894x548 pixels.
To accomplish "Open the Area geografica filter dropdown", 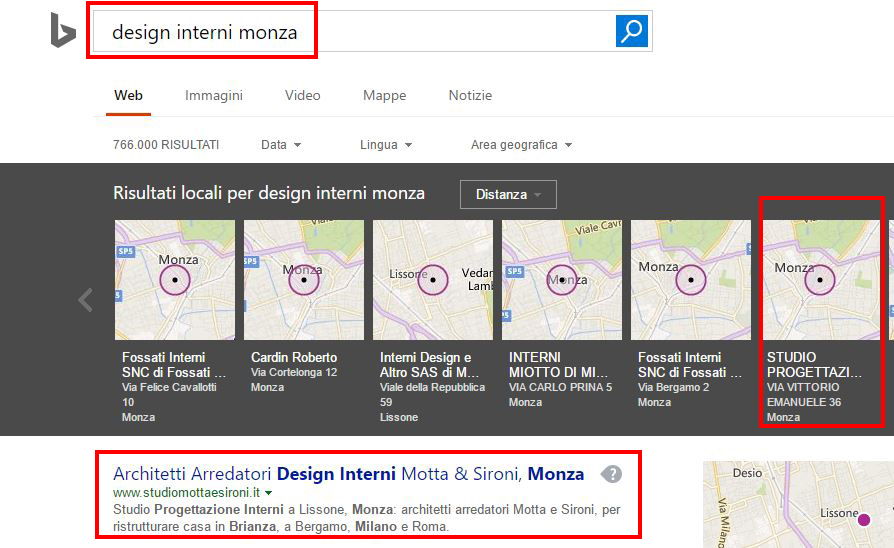I will click(521, 145).
